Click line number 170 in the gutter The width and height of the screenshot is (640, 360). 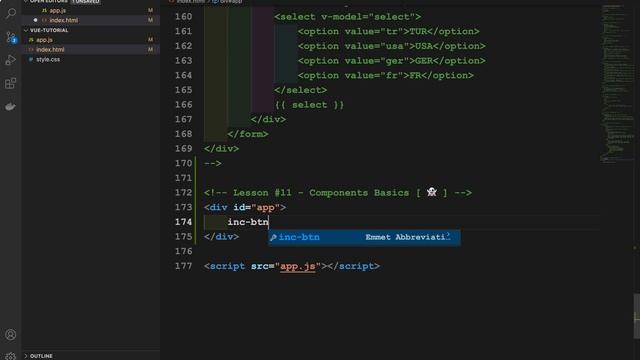pos(183,163)
